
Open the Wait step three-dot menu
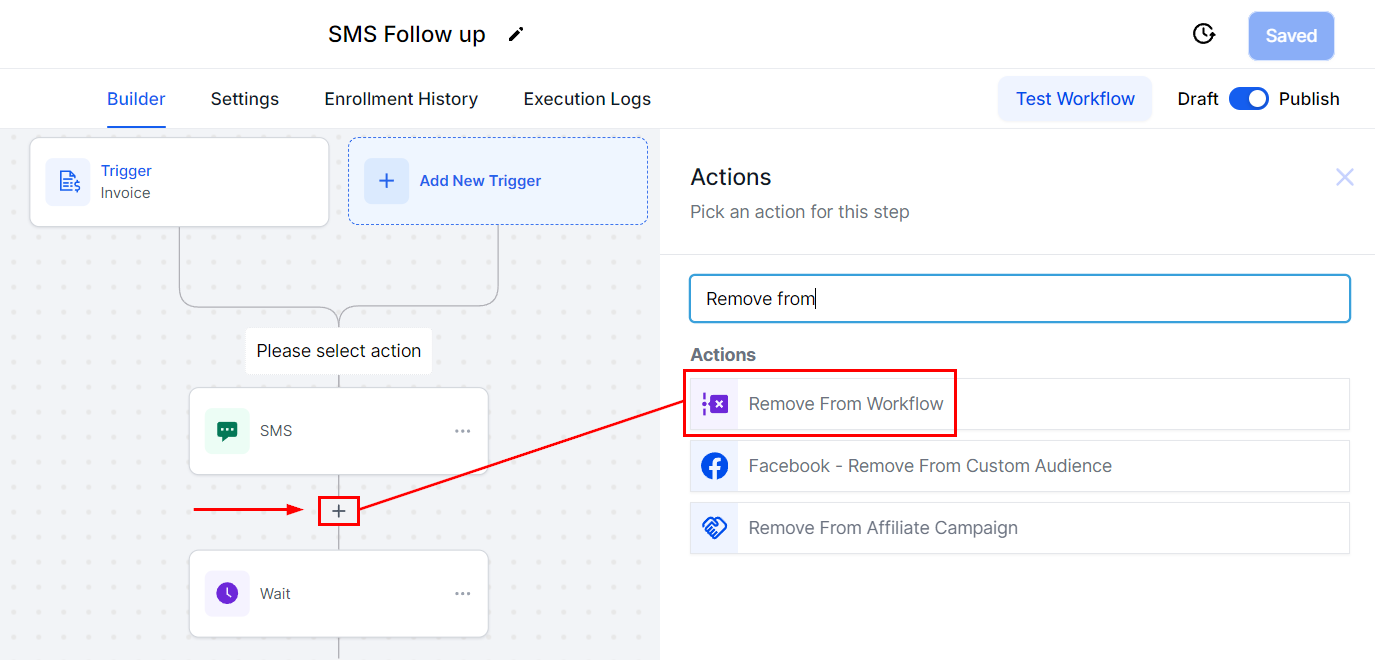click(x=462, y=594)
